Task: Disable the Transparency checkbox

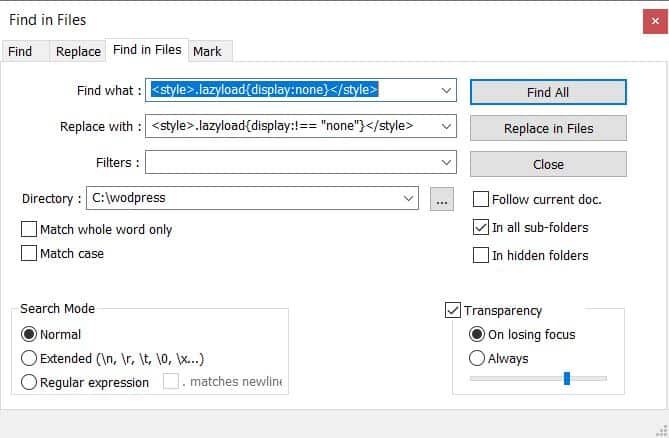Action: click(x=453, y=310)
